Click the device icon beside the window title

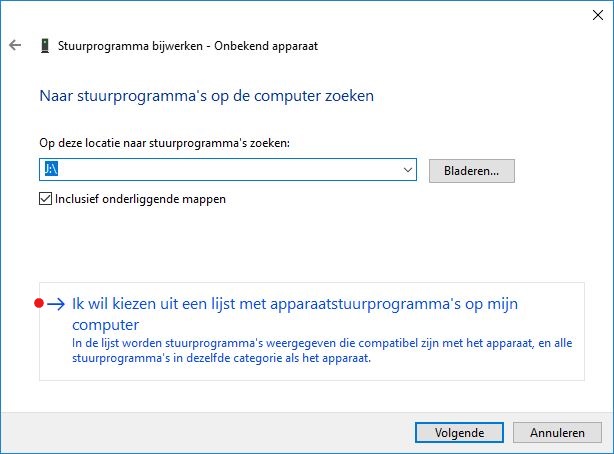coord(45,46)
